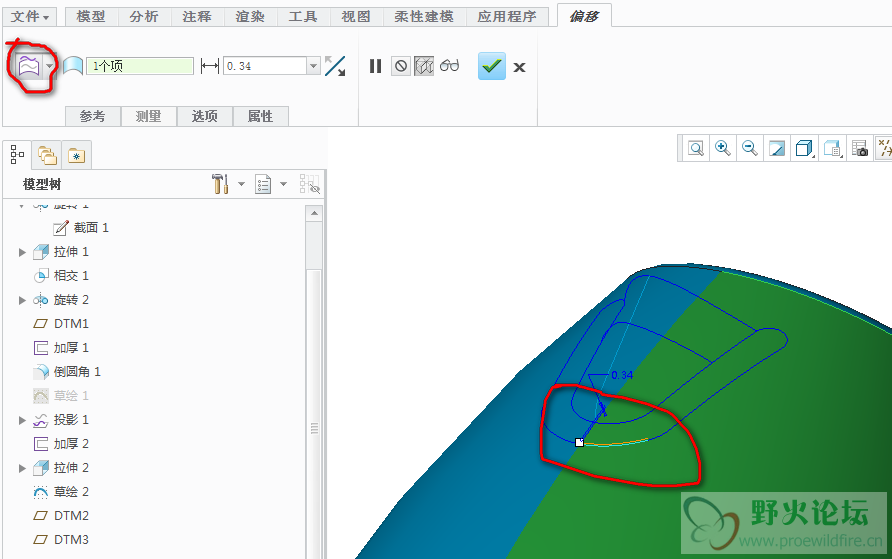
Task: Click the tree filter search icon
Action: pos(309,184)
